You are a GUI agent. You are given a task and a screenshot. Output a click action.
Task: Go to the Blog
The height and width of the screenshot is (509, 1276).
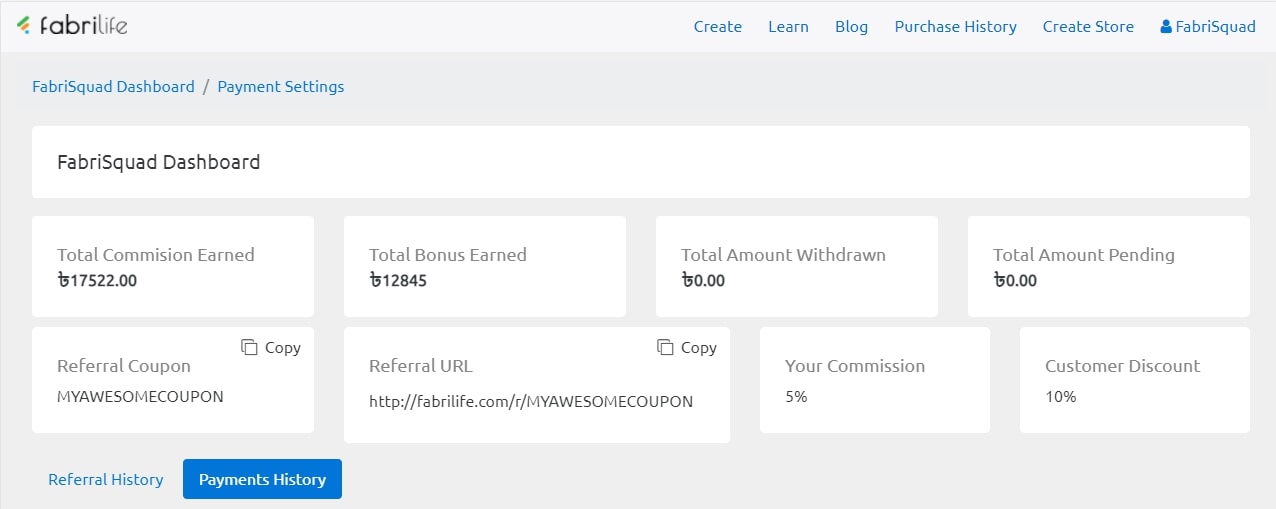851,27
